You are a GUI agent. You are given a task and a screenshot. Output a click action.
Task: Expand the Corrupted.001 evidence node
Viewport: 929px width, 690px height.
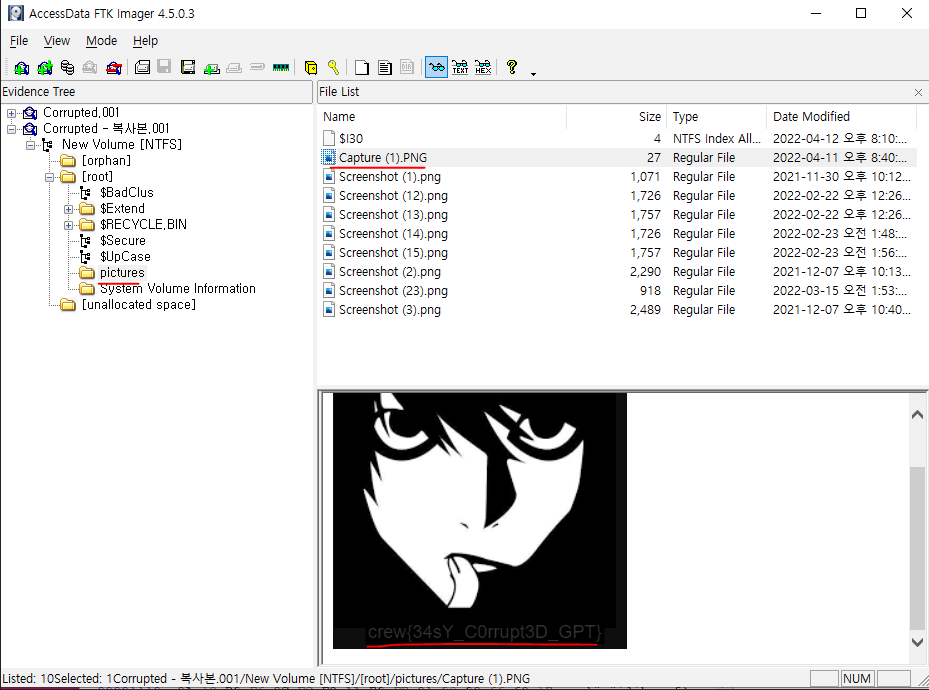tap(11, 113)
